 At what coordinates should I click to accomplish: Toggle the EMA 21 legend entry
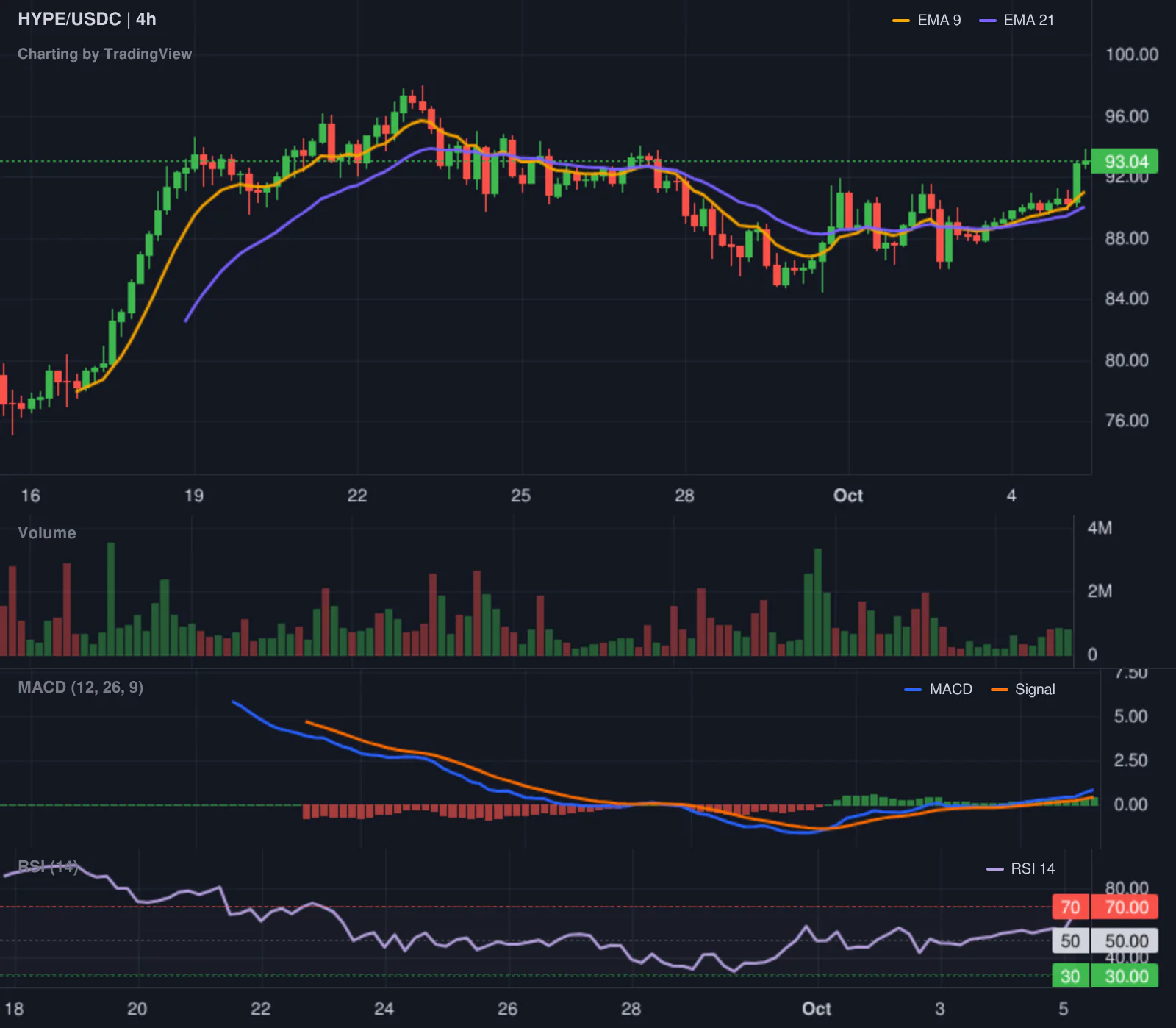point(1017,21)
